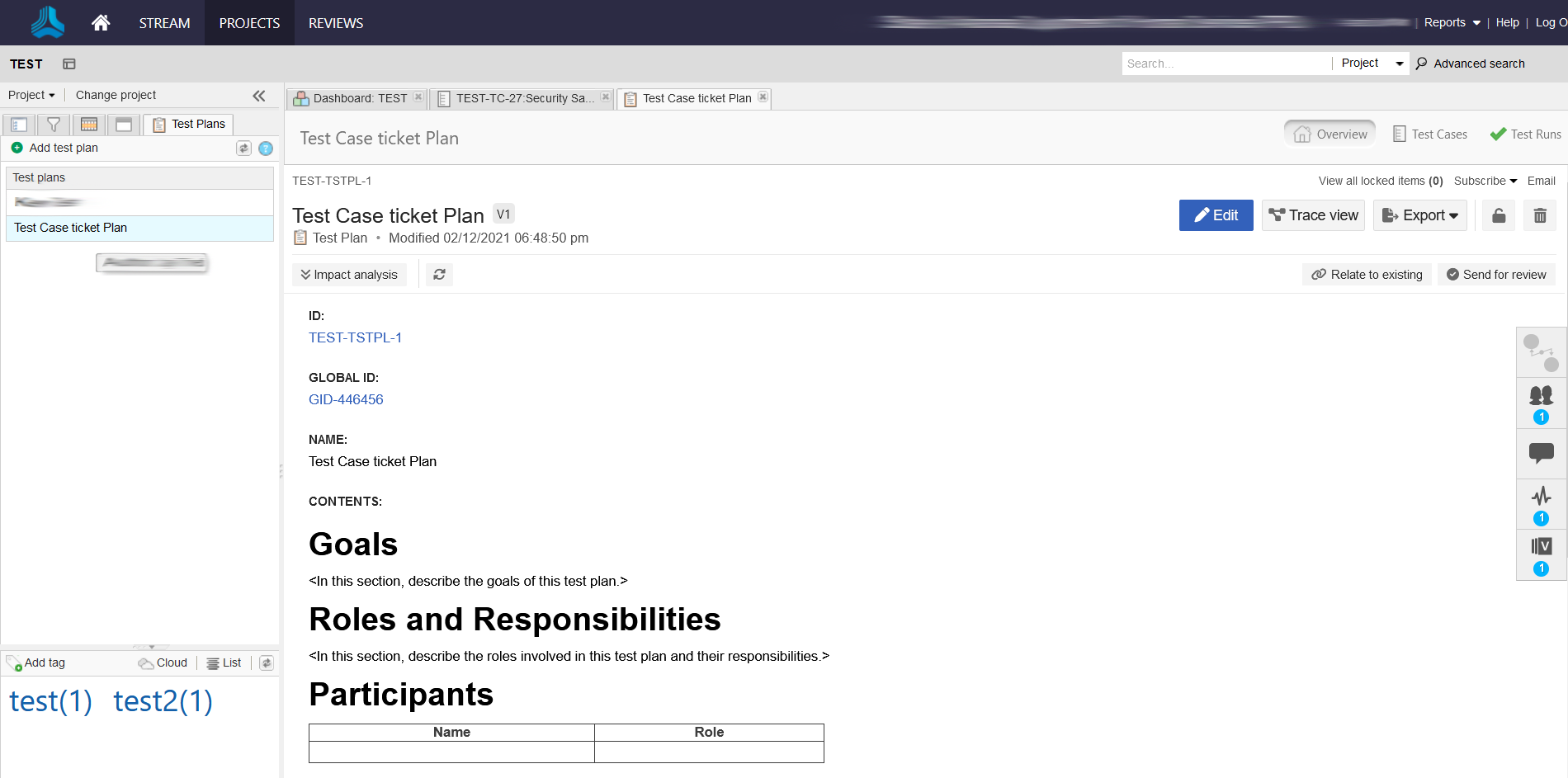Open the Filters funnel tab
The width and height of the screenshot is (1568, 778).
click(54, 125)
